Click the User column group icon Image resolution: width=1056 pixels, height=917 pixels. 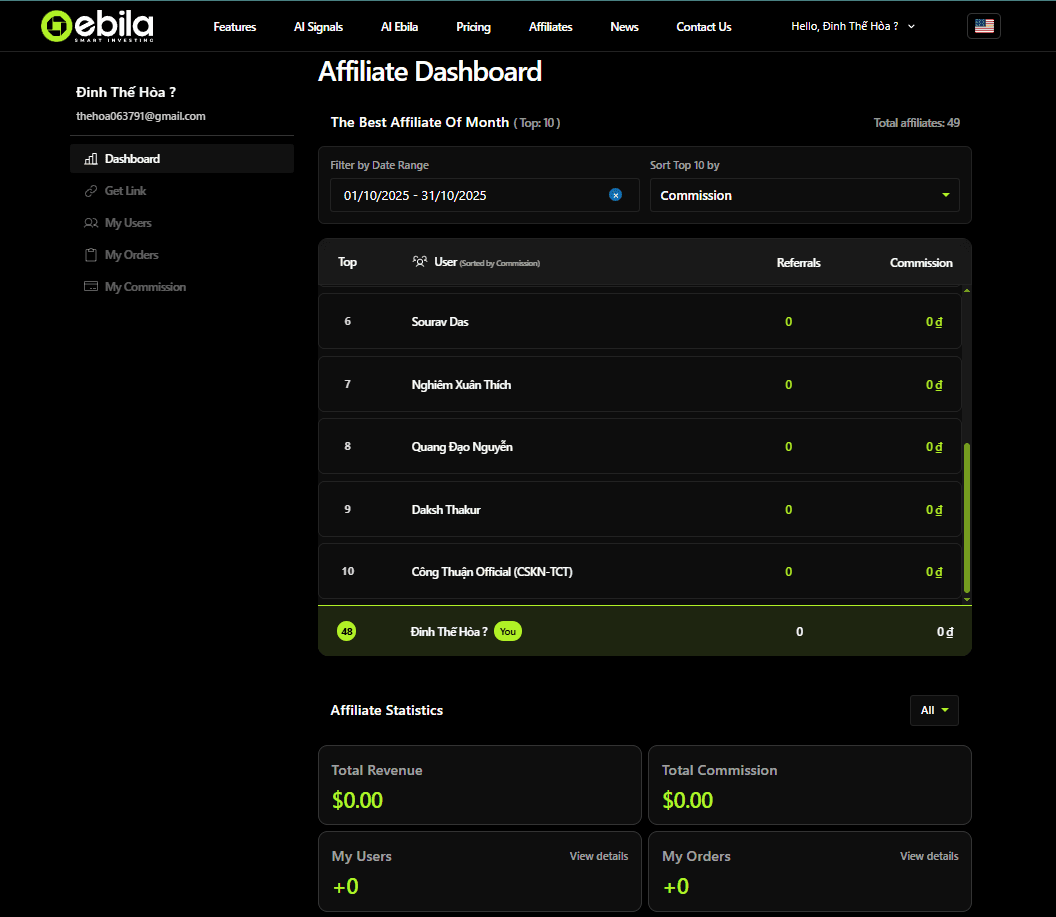(420, 262)
